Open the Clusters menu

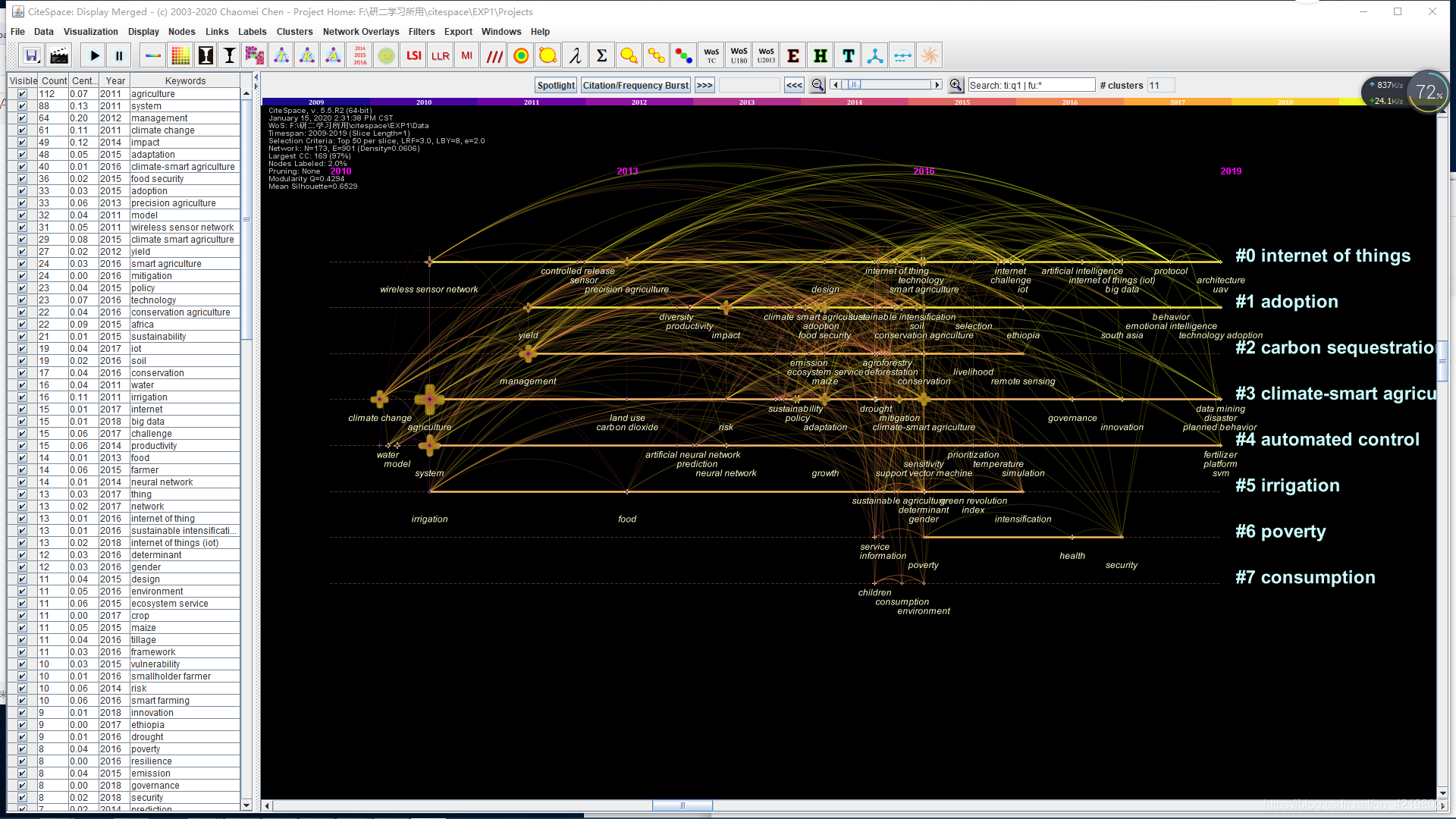click(x=294, y=32)
